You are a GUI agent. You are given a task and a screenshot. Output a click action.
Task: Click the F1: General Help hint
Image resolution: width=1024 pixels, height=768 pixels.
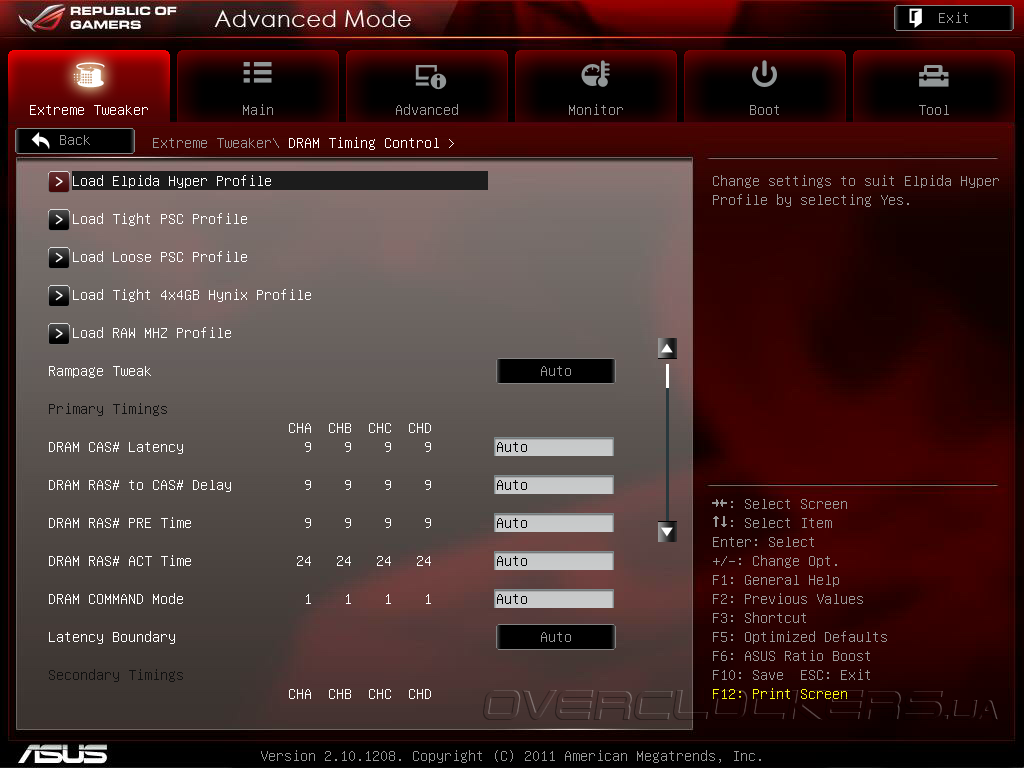click(775, 580)
